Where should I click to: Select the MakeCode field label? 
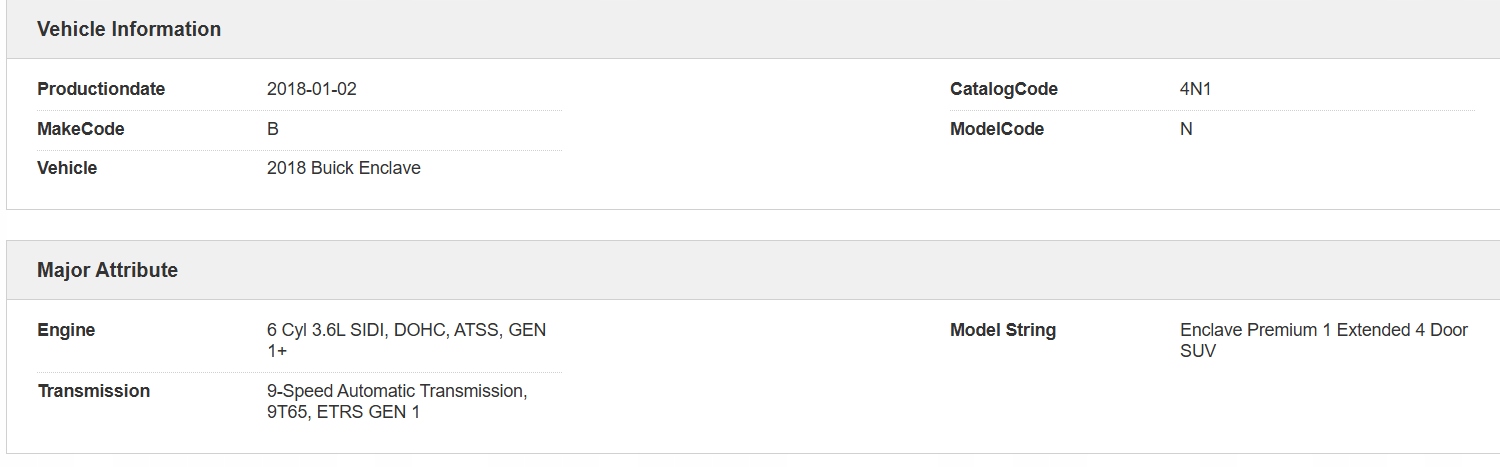pos(81,129)
